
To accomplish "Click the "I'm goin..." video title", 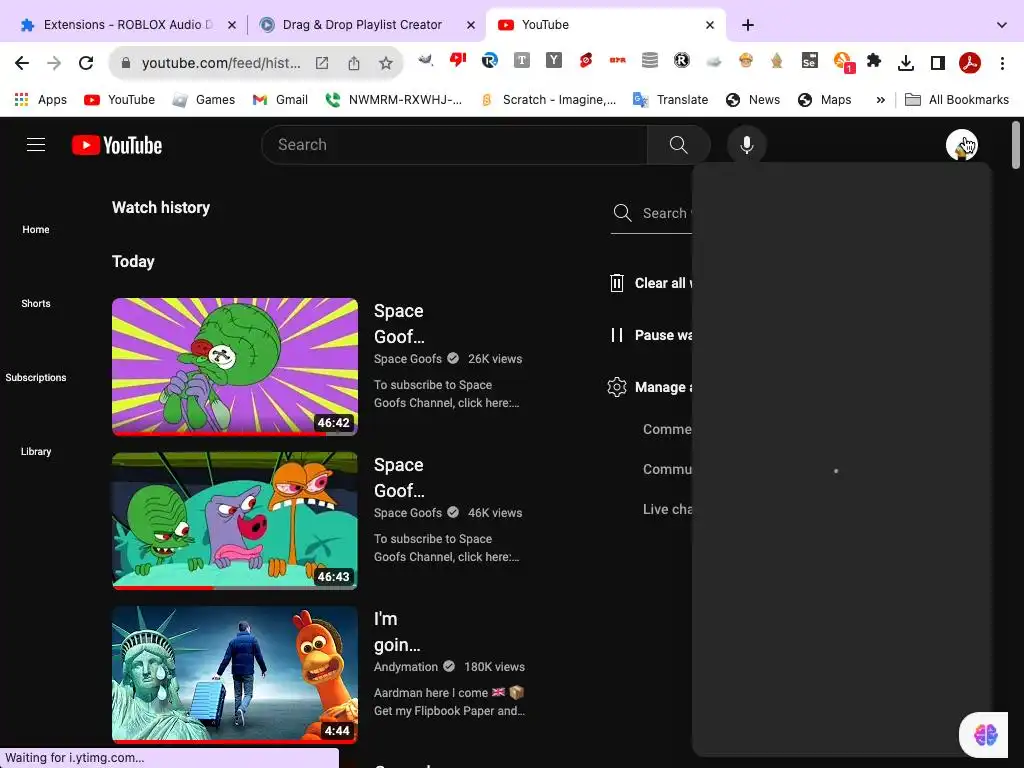I will (x=397, y=632).
